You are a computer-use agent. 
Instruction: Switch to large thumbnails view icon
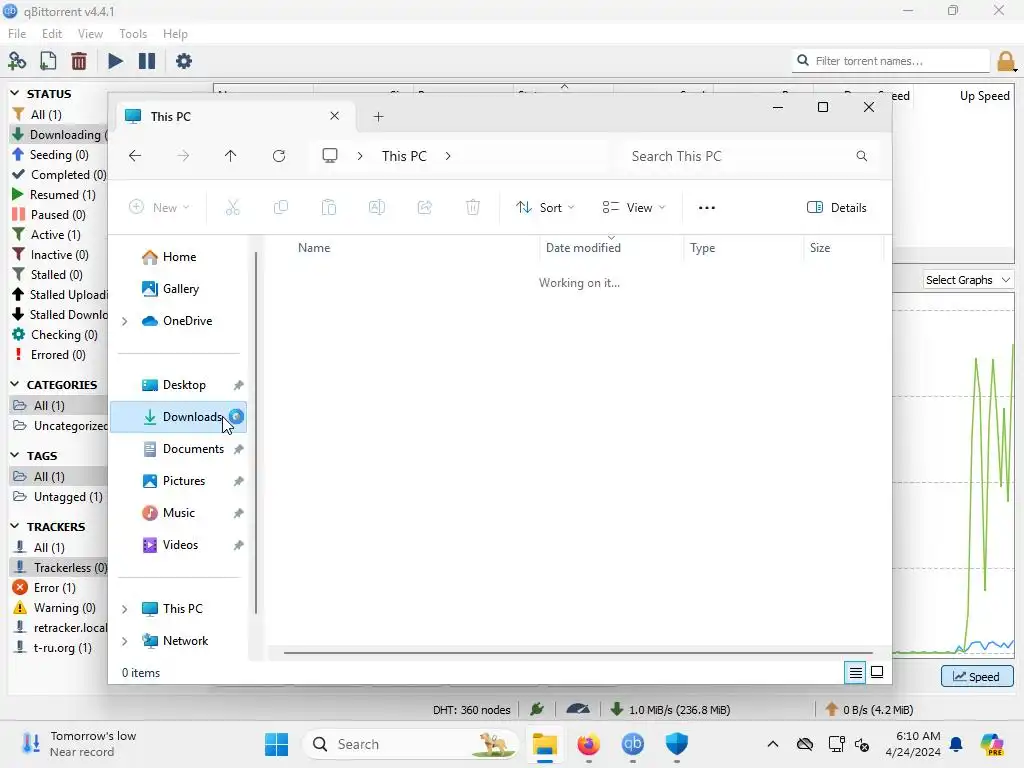(877, 673)
